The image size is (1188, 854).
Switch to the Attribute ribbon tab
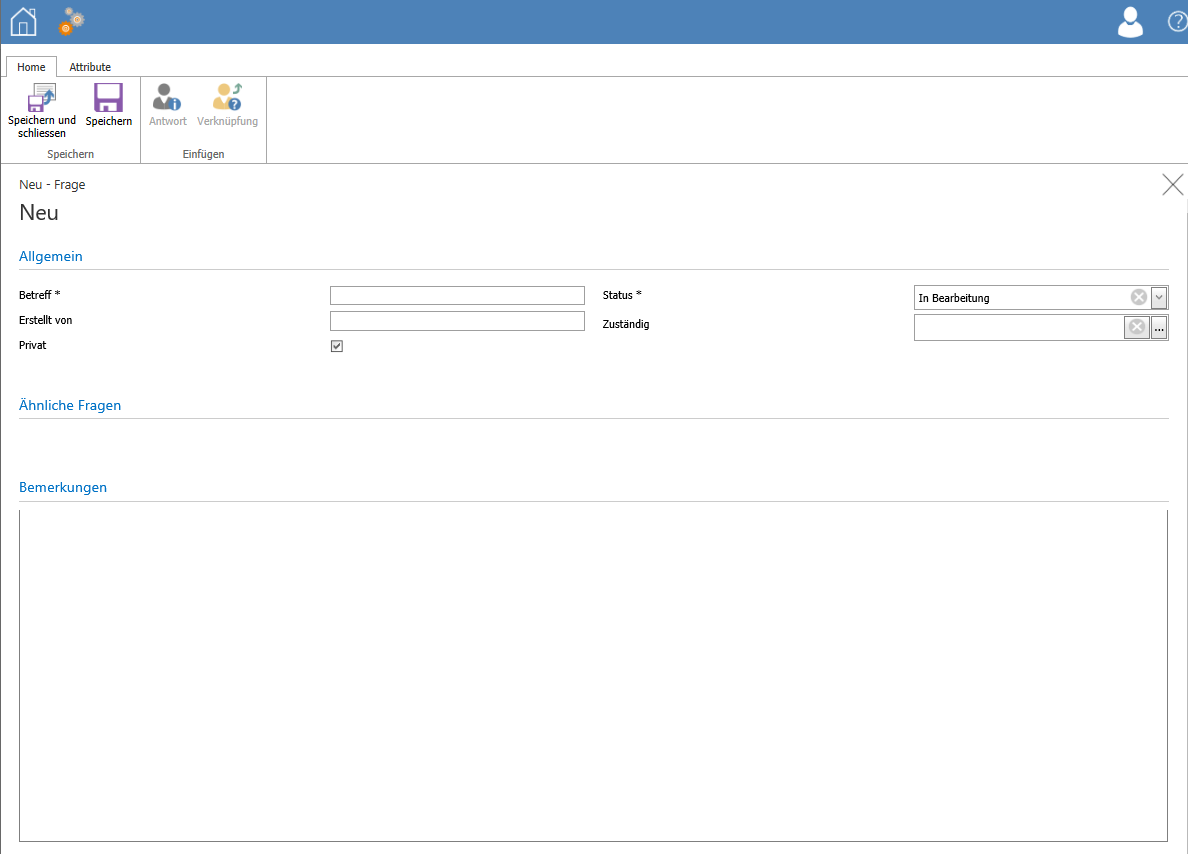(x=90, y=67)
